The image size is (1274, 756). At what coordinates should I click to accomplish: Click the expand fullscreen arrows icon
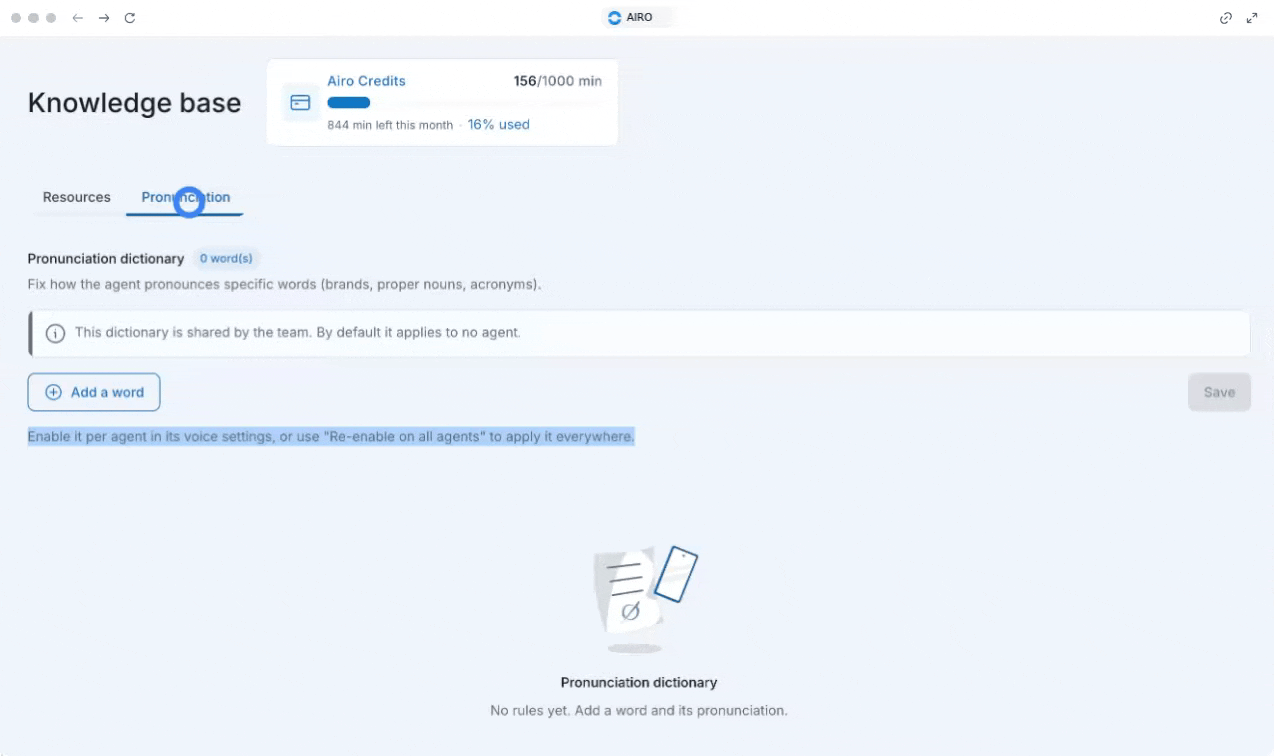click(x=1252, y=18)
